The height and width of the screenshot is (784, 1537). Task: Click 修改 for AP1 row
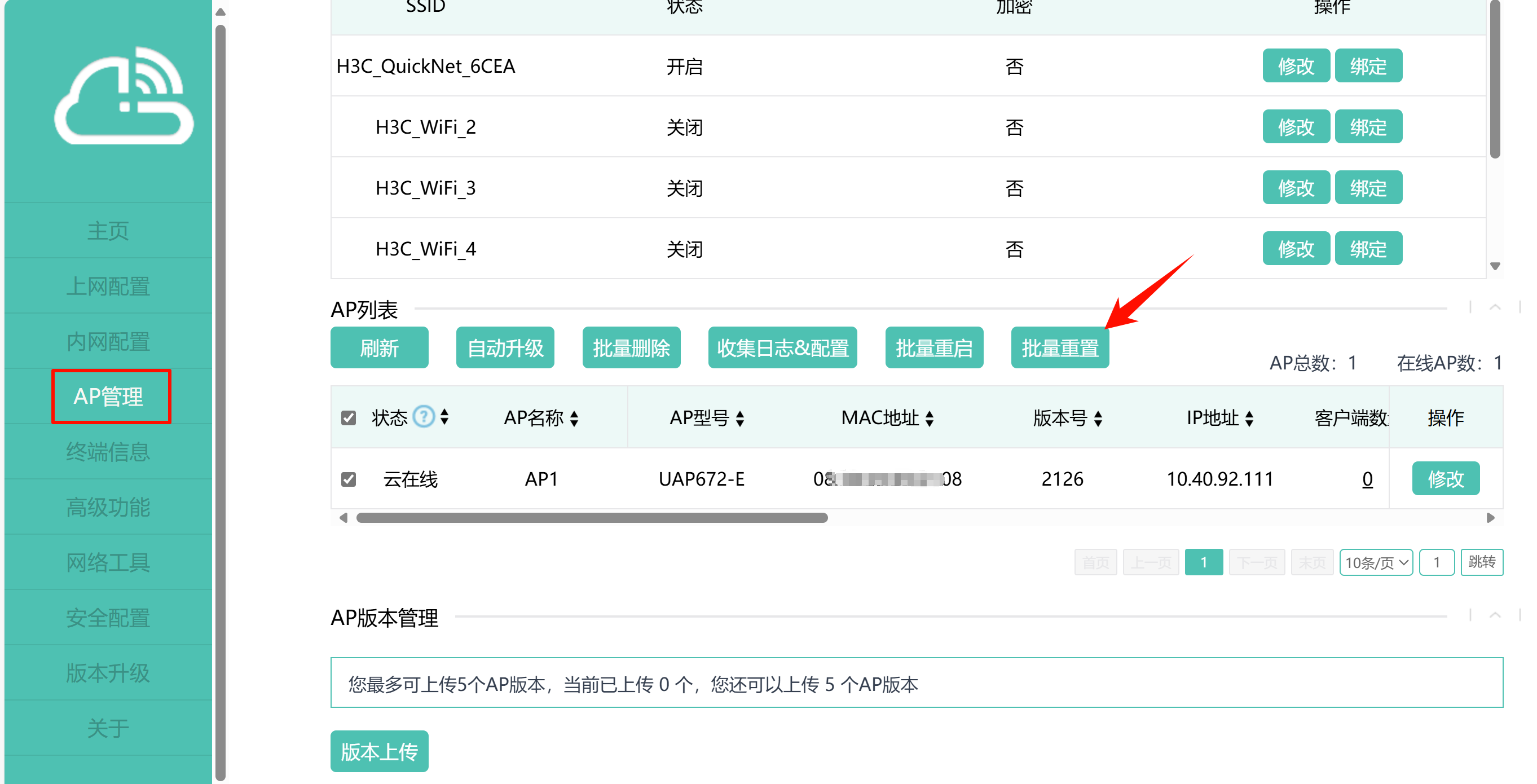(1446, 478)
